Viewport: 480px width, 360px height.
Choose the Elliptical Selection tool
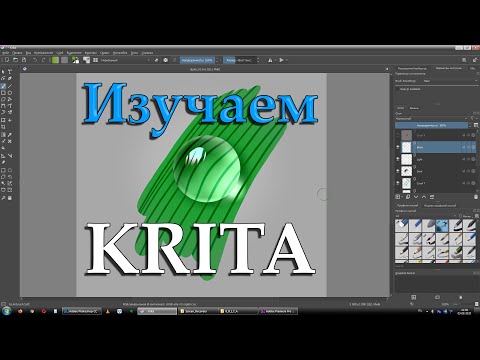(10, 170)
